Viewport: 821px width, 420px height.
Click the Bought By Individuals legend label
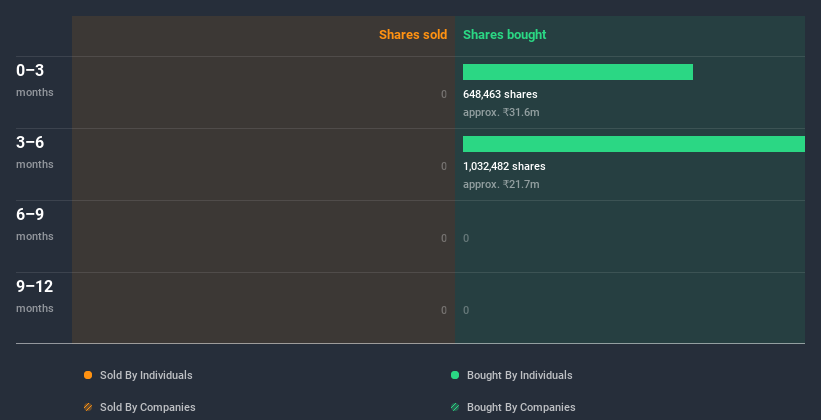[519, 375]
